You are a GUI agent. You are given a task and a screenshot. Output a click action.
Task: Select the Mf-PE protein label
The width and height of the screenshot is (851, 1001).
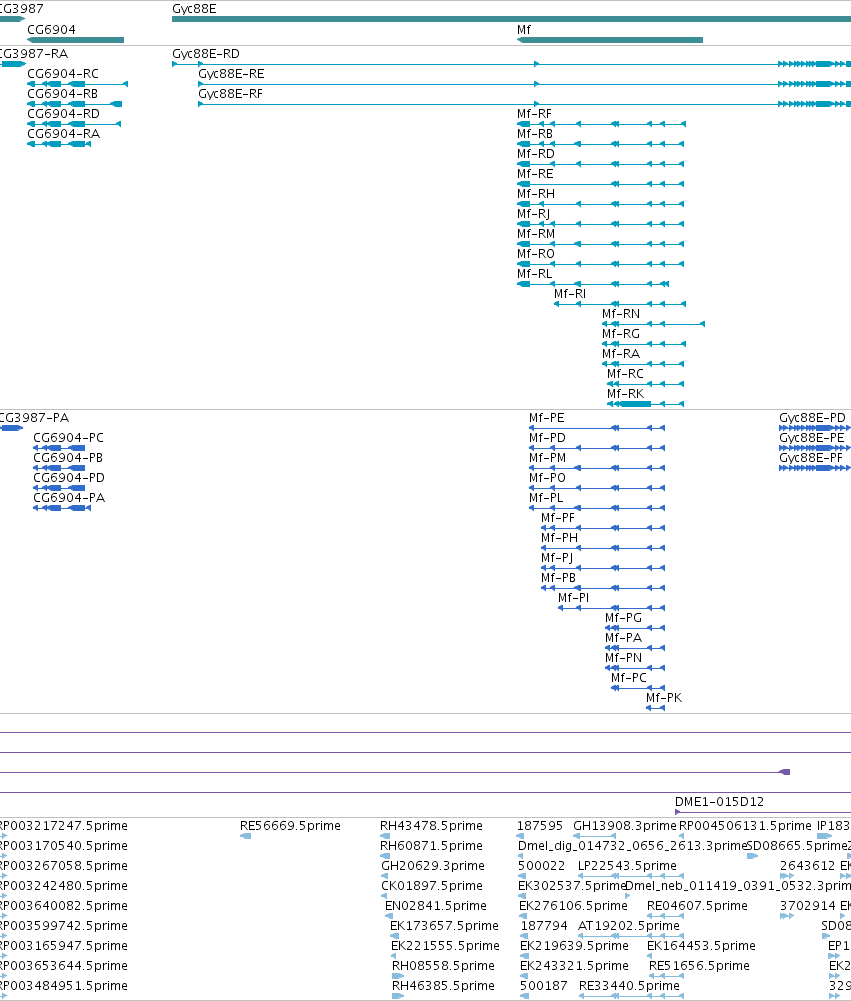point(546,418)
